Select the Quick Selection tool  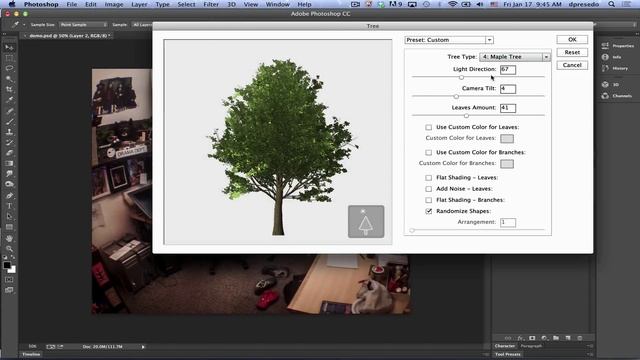(9, 79)
